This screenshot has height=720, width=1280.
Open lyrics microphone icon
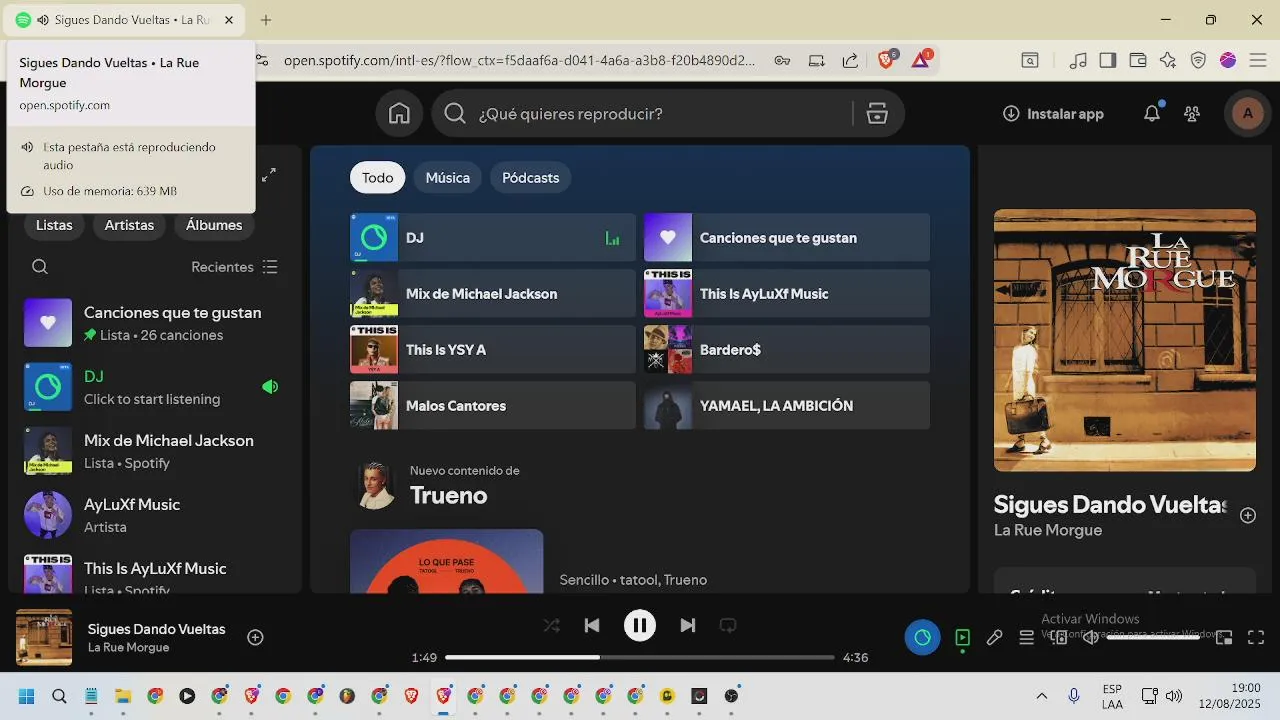click(994, 637)
